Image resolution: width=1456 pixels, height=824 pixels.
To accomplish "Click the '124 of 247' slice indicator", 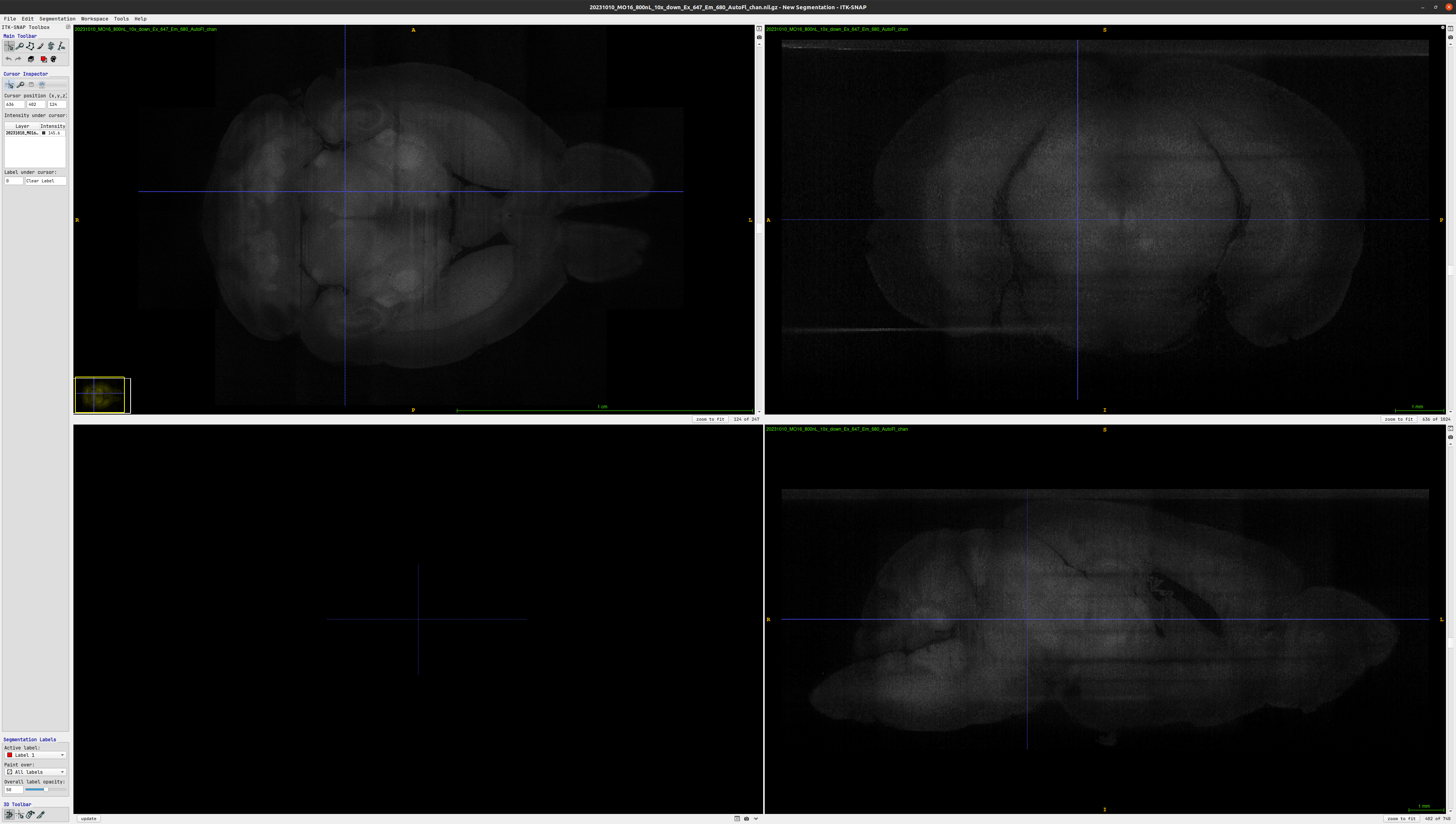I will [x=746, y=420].
